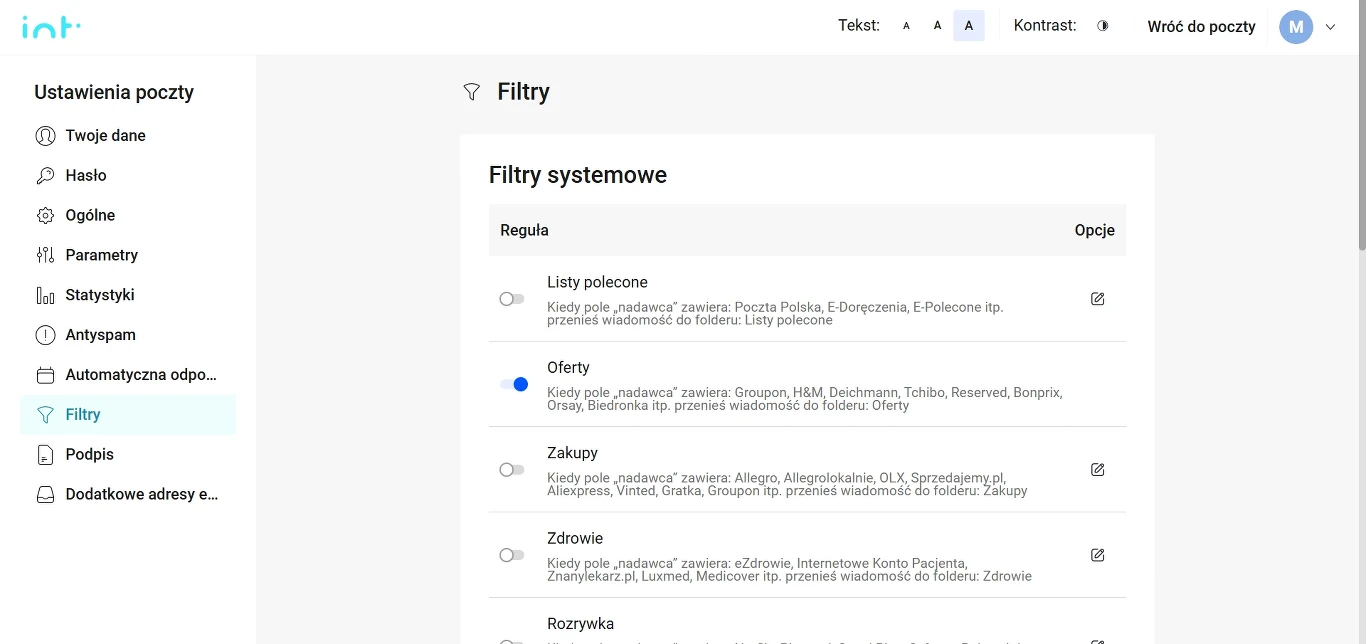The image size is (1366, 644).
Task: Disable the Oferty filter toggle
Action: pos(514,384)
